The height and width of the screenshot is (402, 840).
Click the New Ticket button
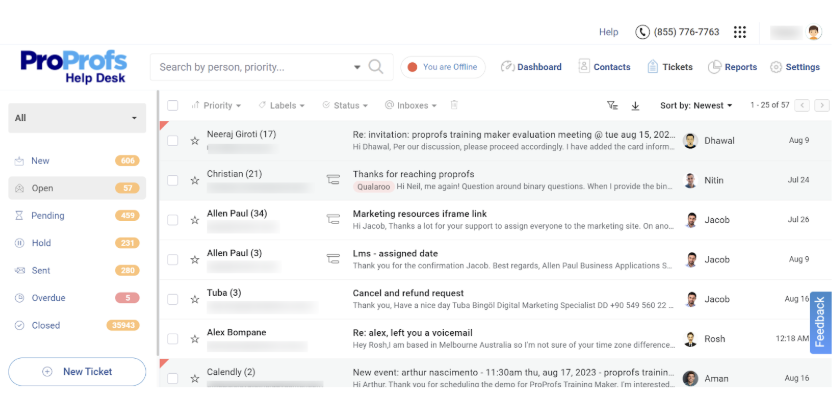[77, 371]
